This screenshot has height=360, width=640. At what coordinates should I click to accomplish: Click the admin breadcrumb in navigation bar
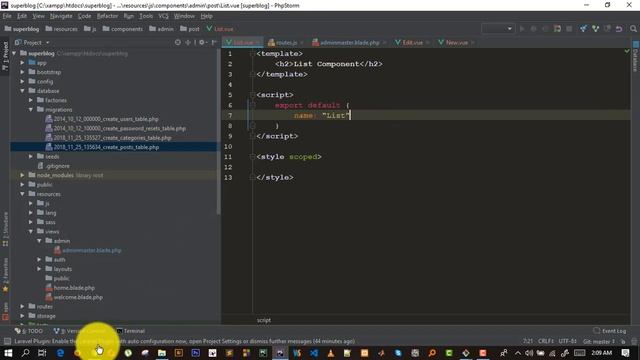[x=161, y=29]
